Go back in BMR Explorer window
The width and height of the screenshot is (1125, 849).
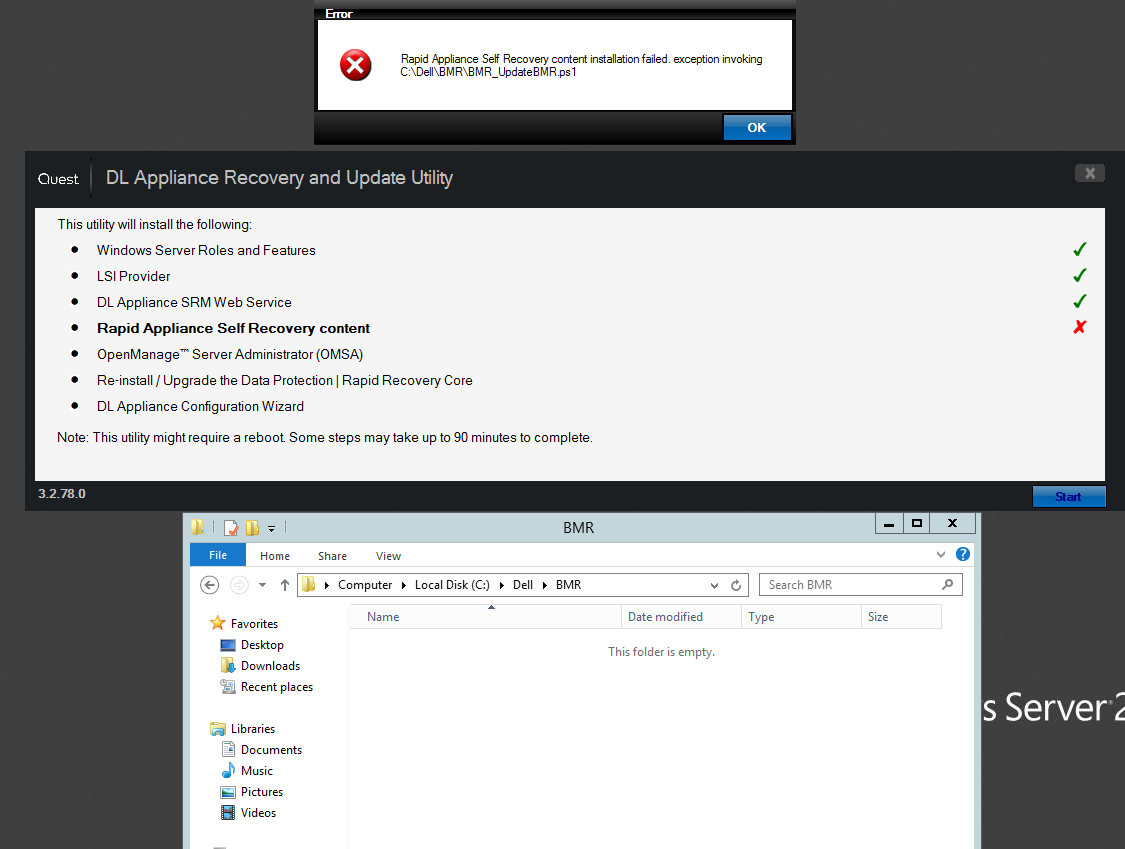(x=210, y=585)
